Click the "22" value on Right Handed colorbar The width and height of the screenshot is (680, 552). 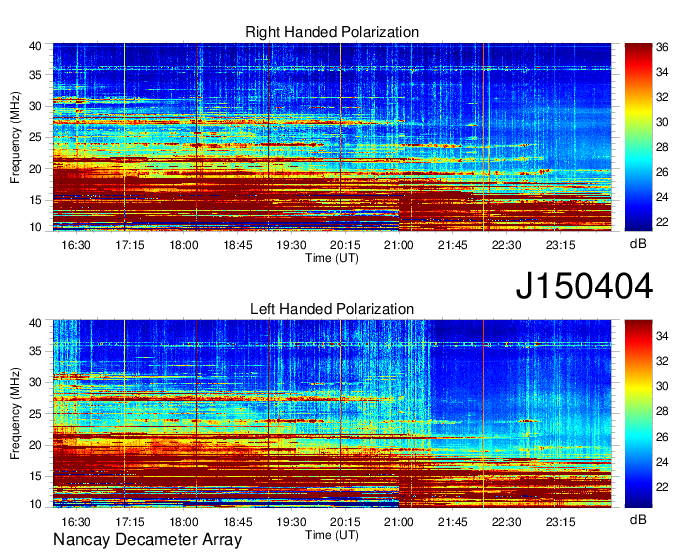click(662, 222)
